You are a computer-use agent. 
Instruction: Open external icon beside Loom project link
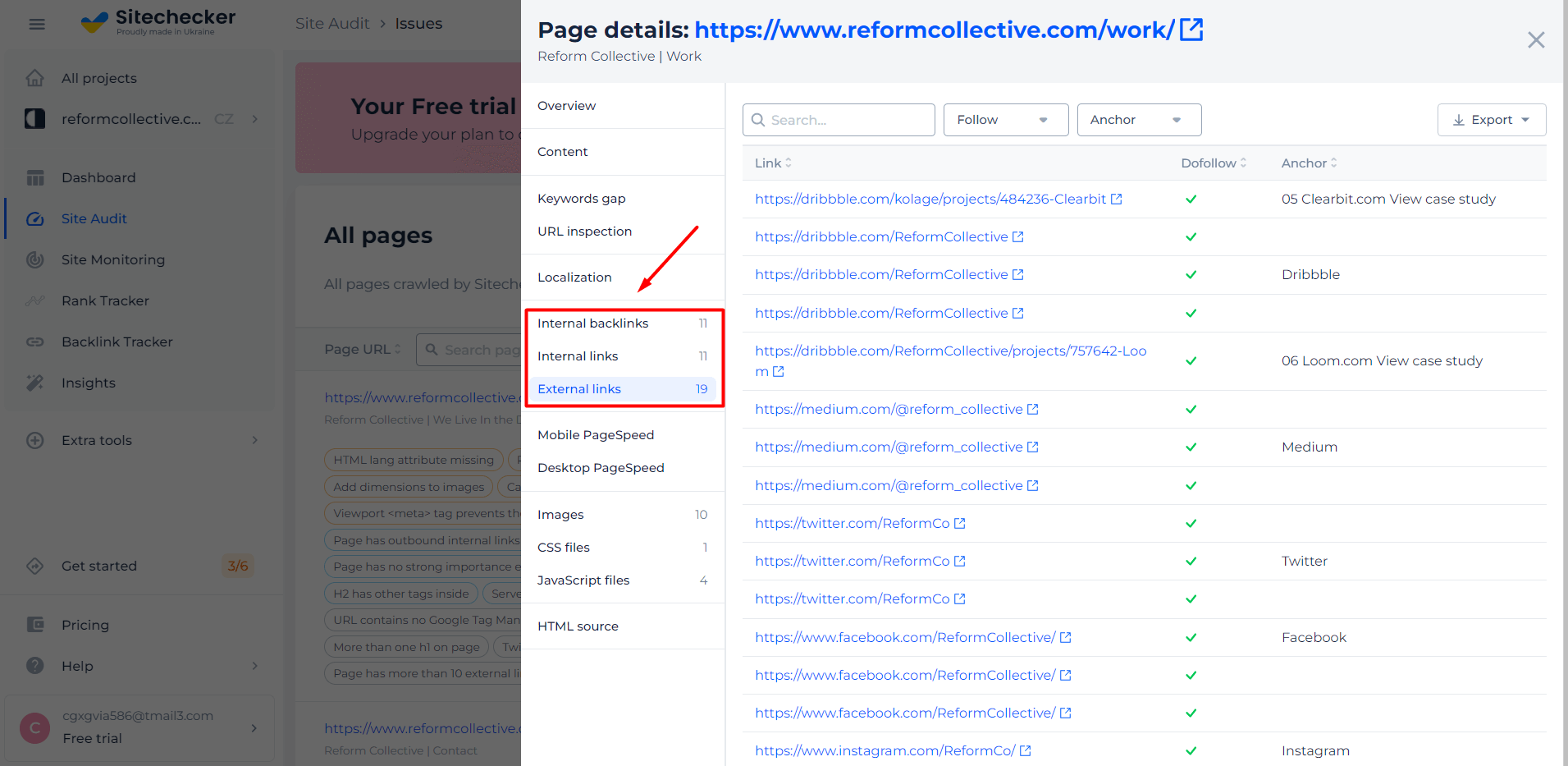[779, 371]
